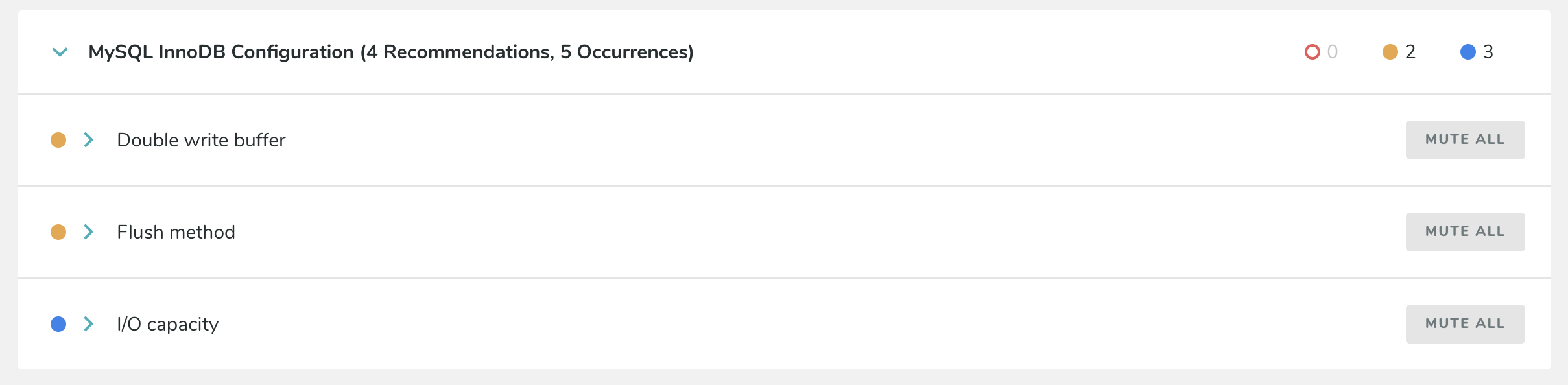Click the red hollow critical circle icon
The height and width of the screenshot is (385, 1568).
pos(1312,52)
